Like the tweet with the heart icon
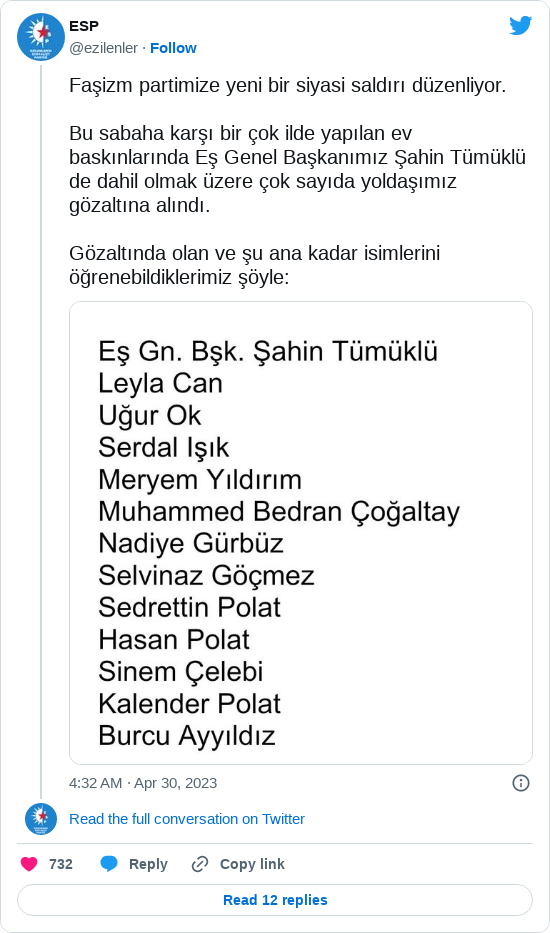The height and width of the screenshot is (933, 550). pos(29,864)
